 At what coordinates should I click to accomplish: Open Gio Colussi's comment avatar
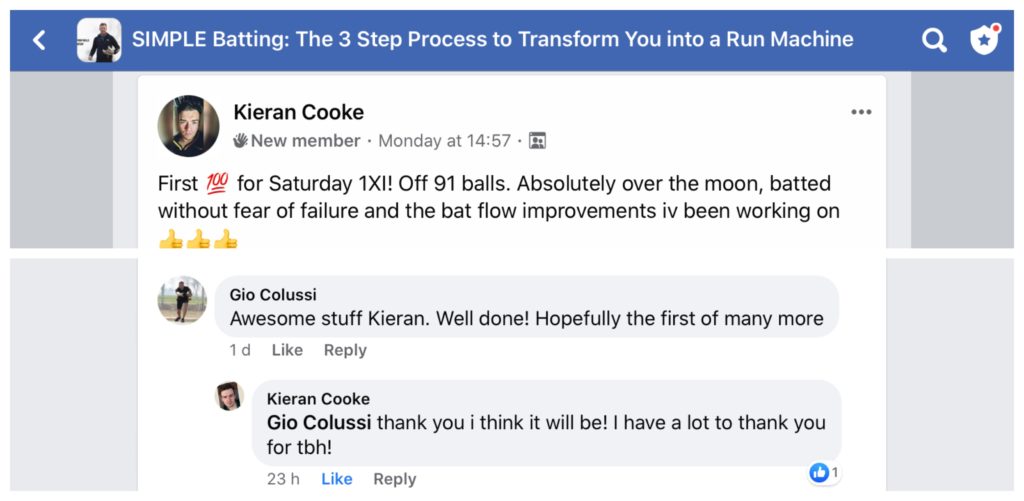click(182, 299)
